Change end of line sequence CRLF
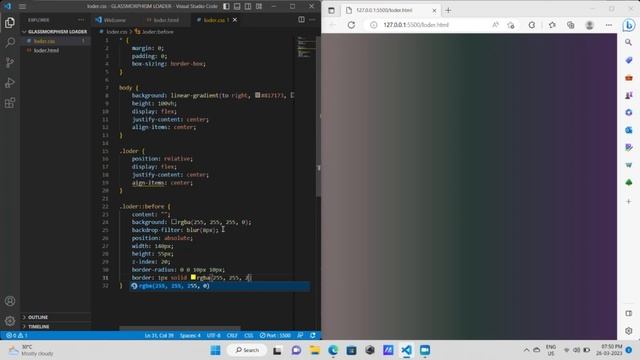The image size is (640, 360). (x=232, y=336)
